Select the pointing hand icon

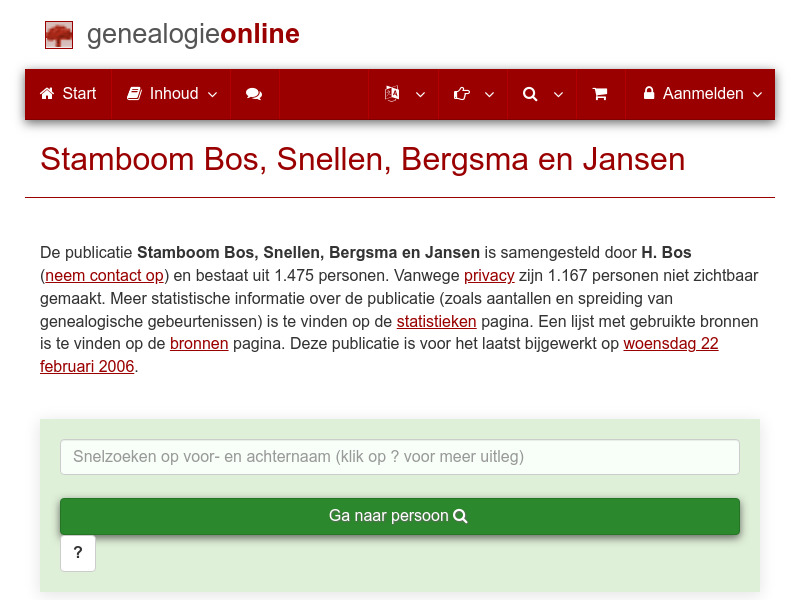461,93
